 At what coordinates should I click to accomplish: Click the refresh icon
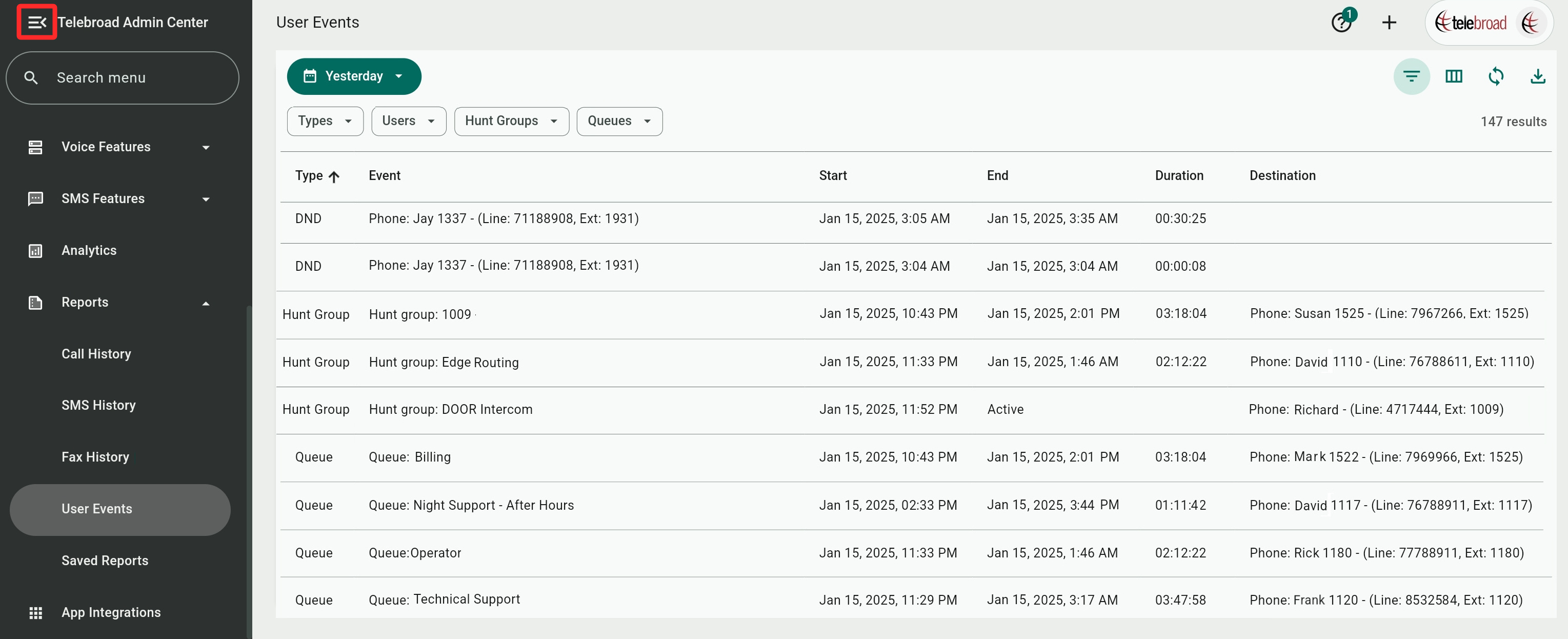point(1496,77)
